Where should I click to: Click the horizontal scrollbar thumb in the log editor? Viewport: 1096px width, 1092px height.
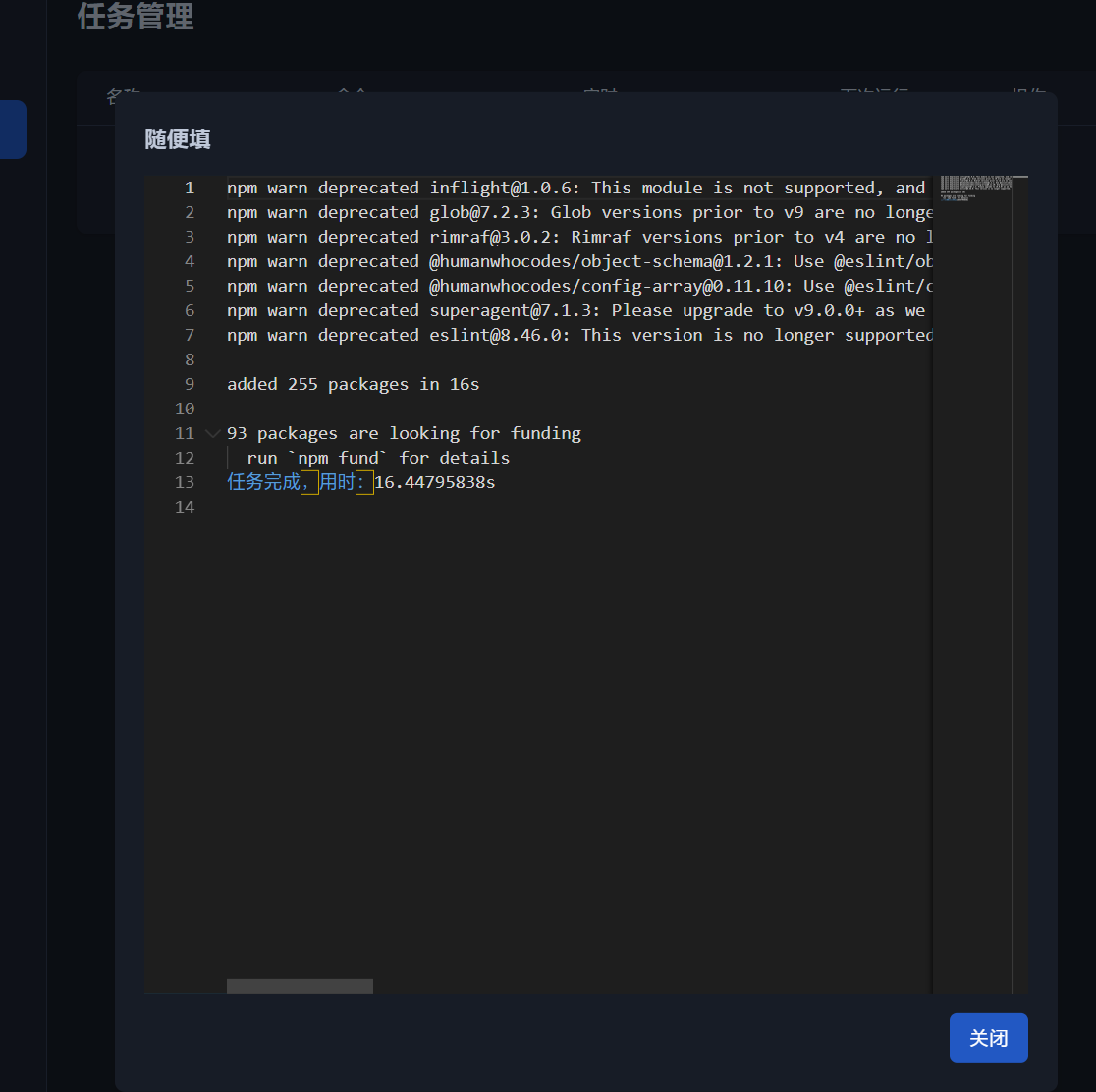(300, 986)
